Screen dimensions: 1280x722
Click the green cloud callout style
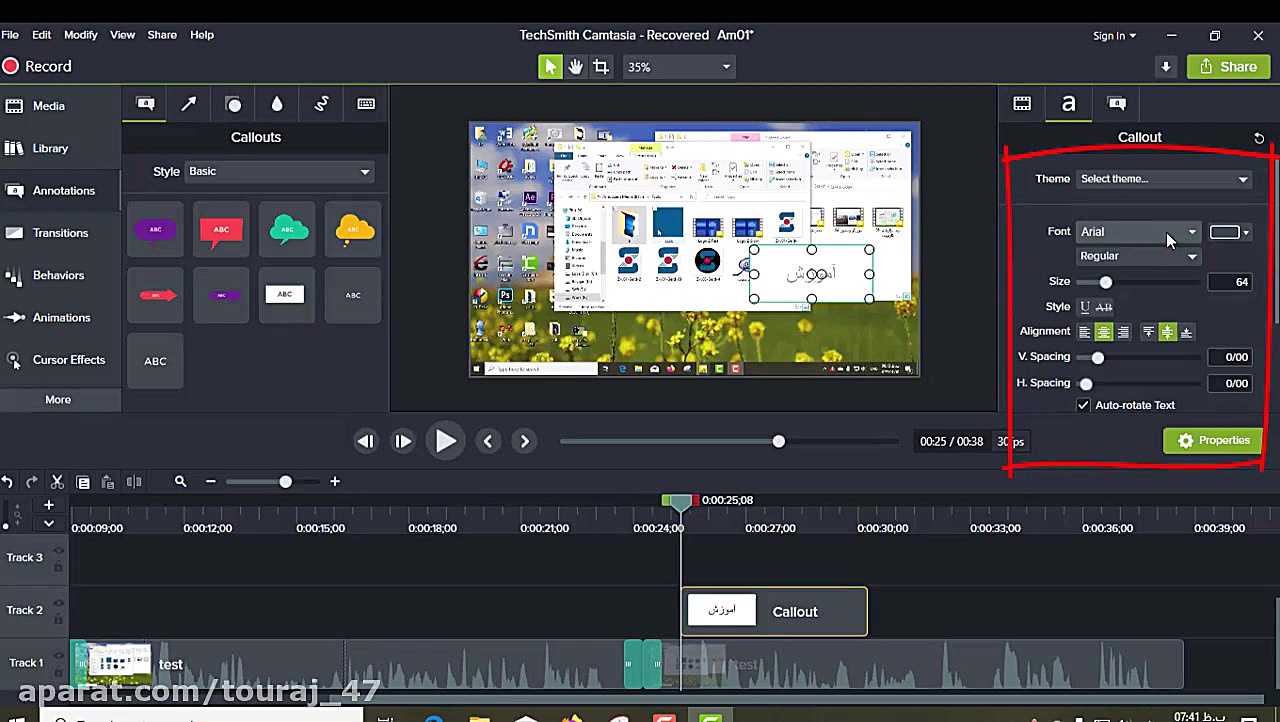288,230
